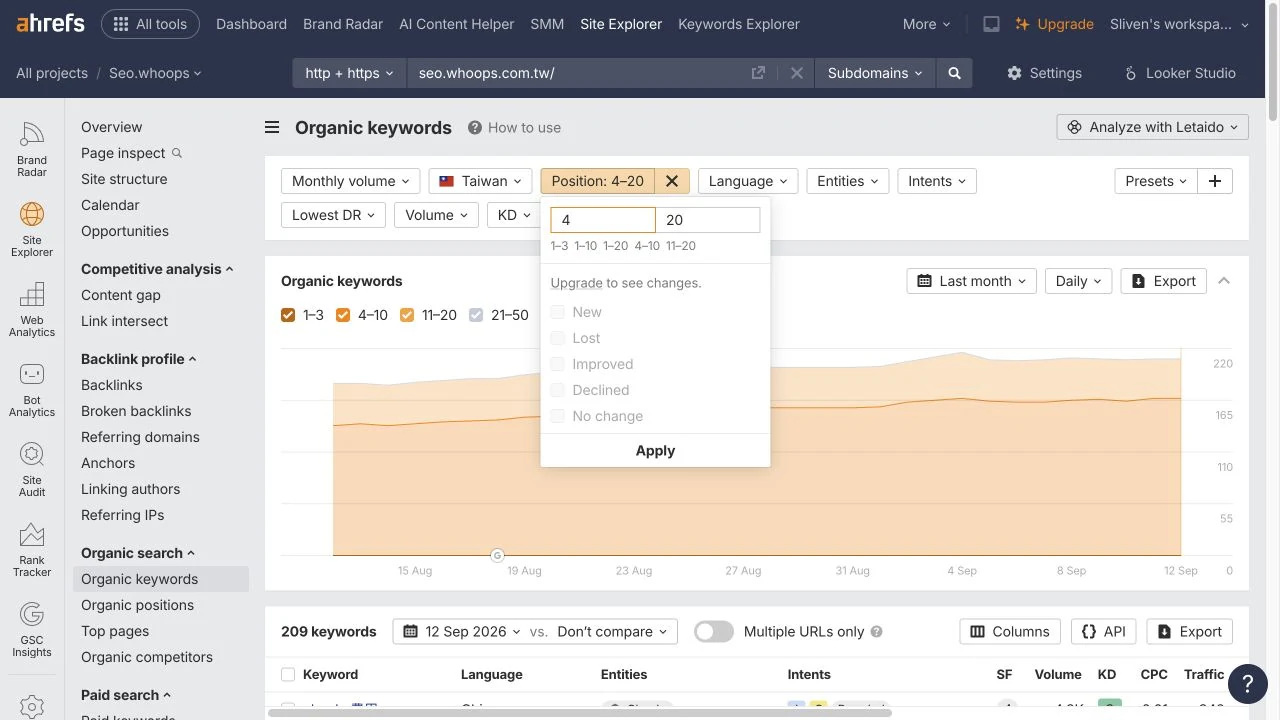Open All tools grid menu

pyautogui.click(x=150, y=24)
